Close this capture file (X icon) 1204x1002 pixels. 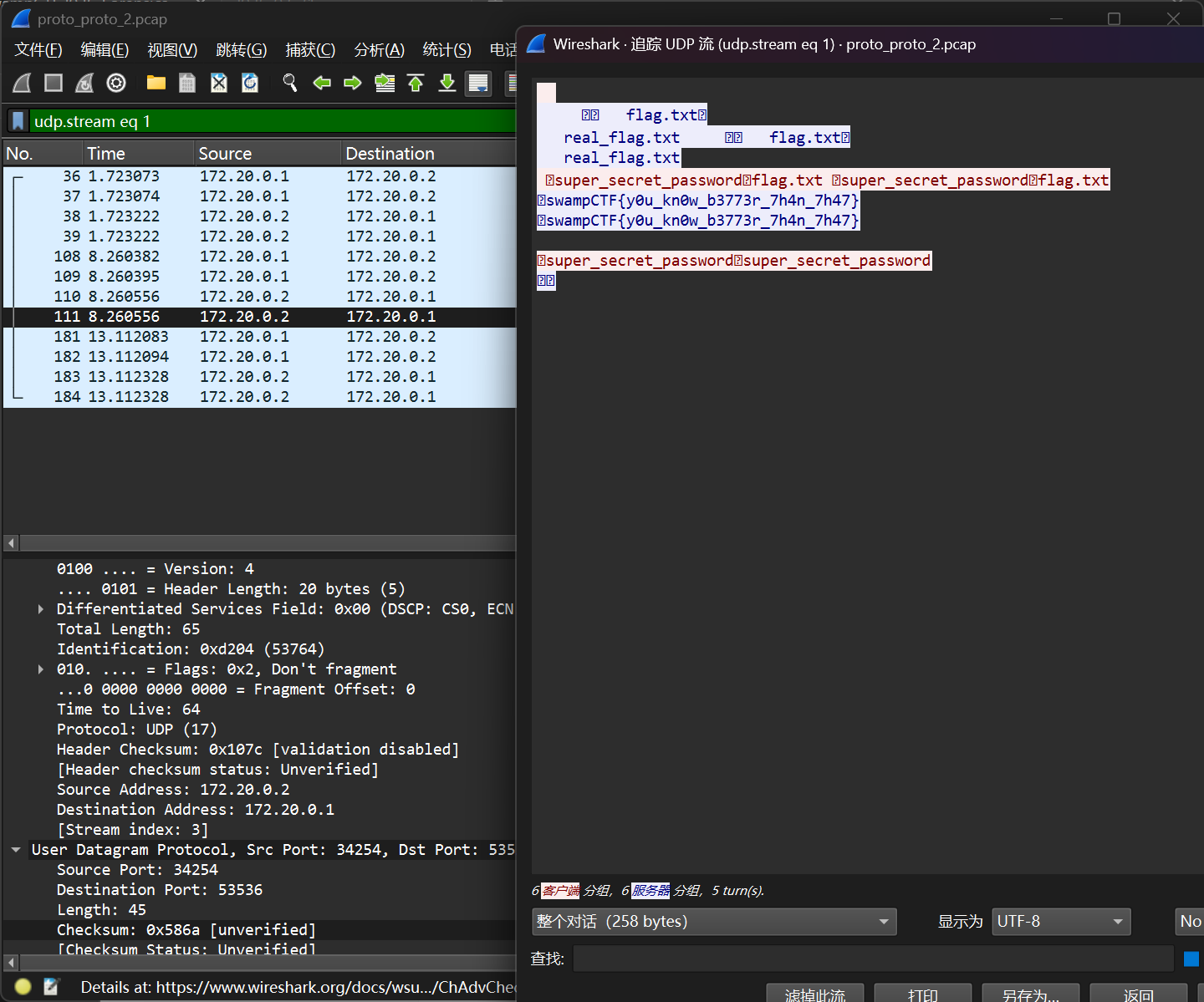pyautogui.click(x=219, y=83)
